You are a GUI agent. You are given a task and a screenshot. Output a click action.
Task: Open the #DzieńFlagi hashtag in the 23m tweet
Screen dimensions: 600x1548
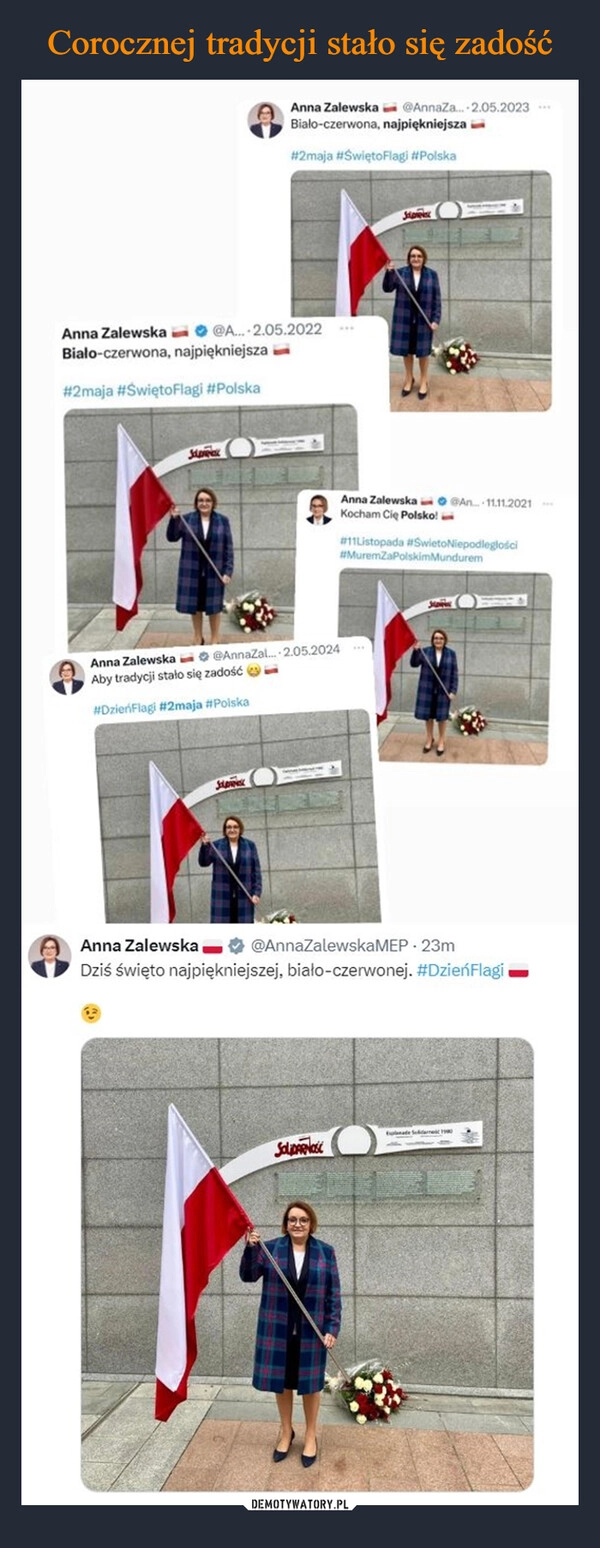(x=459, y=971)
